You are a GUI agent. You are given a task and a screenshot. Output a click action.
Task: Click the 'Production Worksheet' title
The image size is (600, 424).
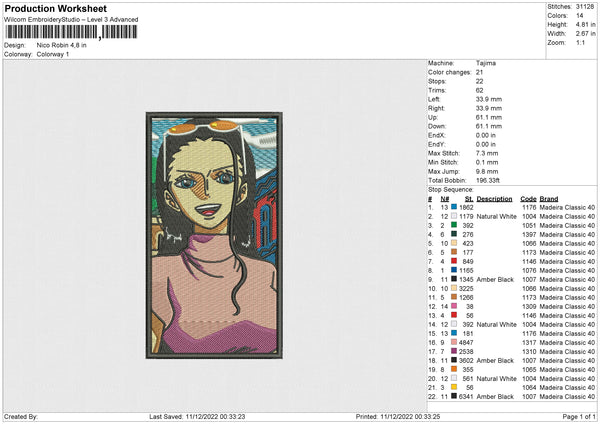click(x=55, y=8)
